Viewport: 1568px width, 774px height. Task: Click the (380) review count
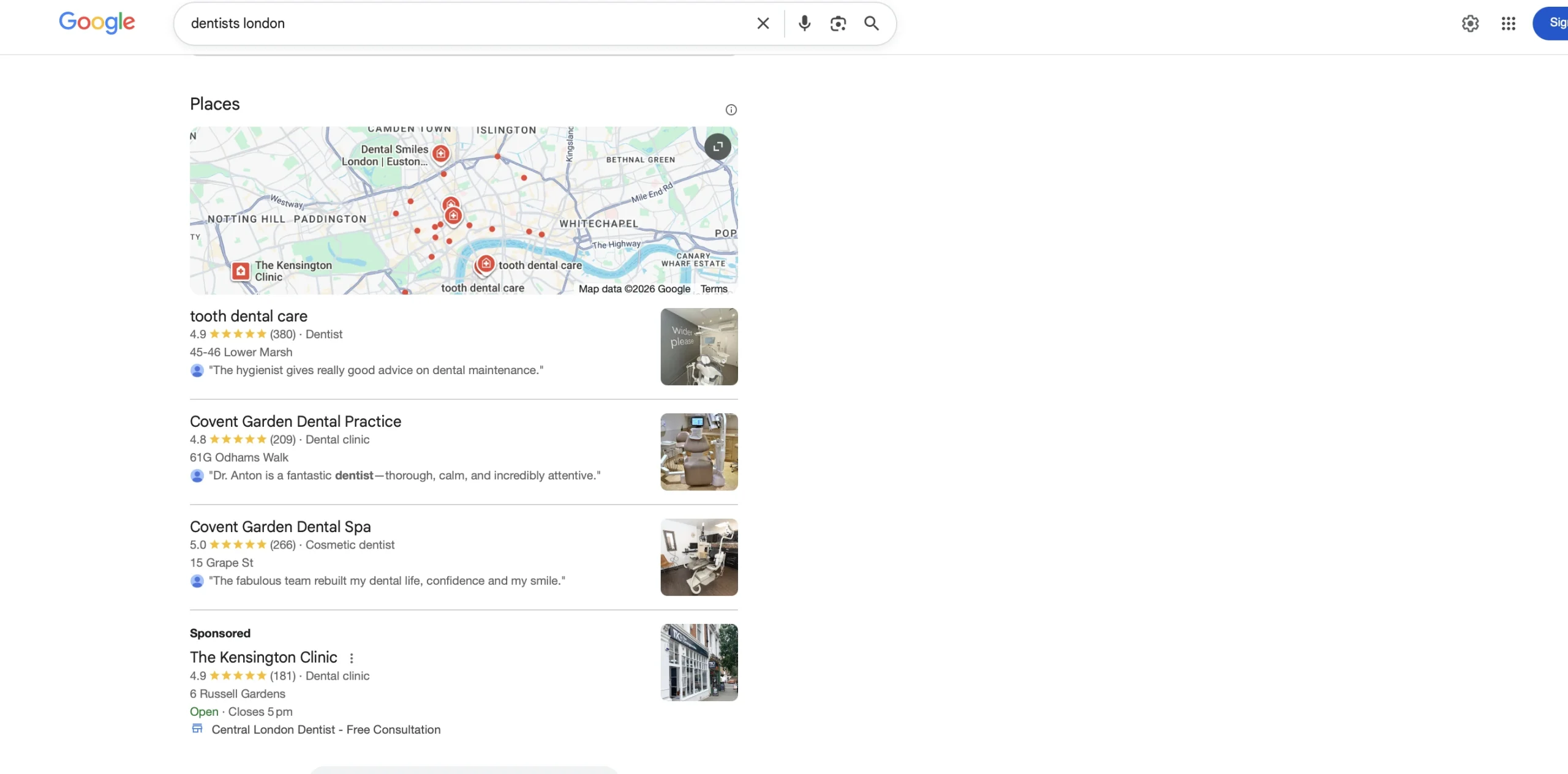point(282,334)
